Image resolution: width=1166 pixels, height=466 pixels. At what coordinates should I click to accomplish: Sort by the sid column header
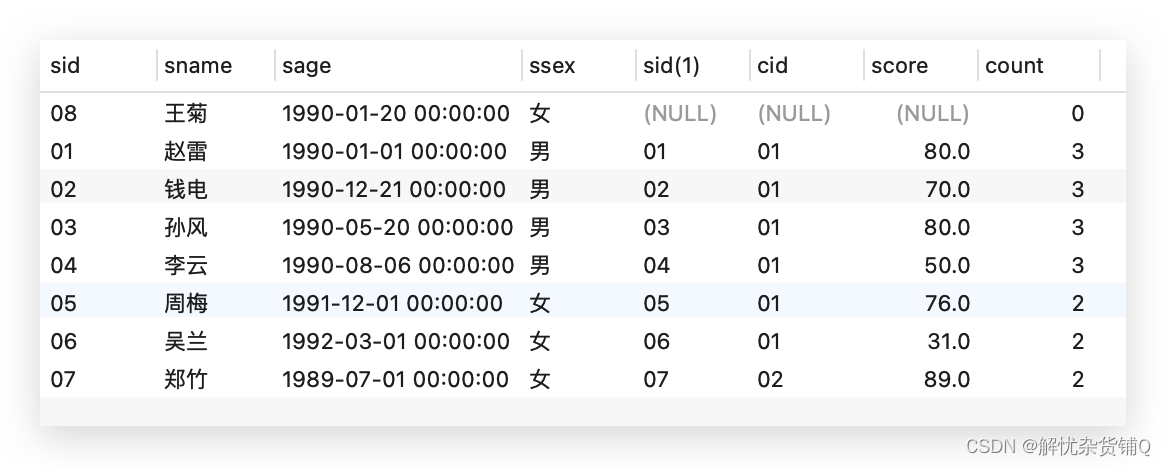coord(65,65)
